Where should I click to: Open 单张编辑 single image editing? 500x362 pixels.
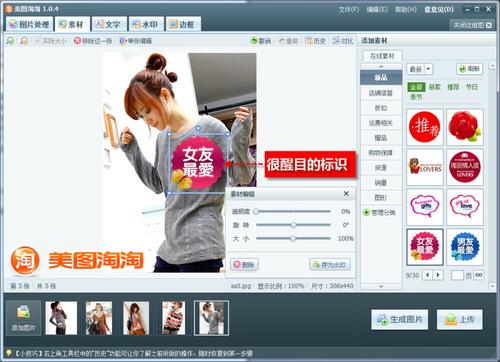click(136, 41)
